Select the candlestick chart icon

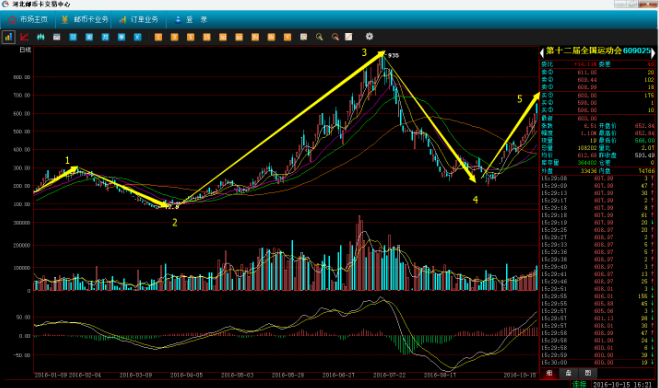(x=40, y=37)
